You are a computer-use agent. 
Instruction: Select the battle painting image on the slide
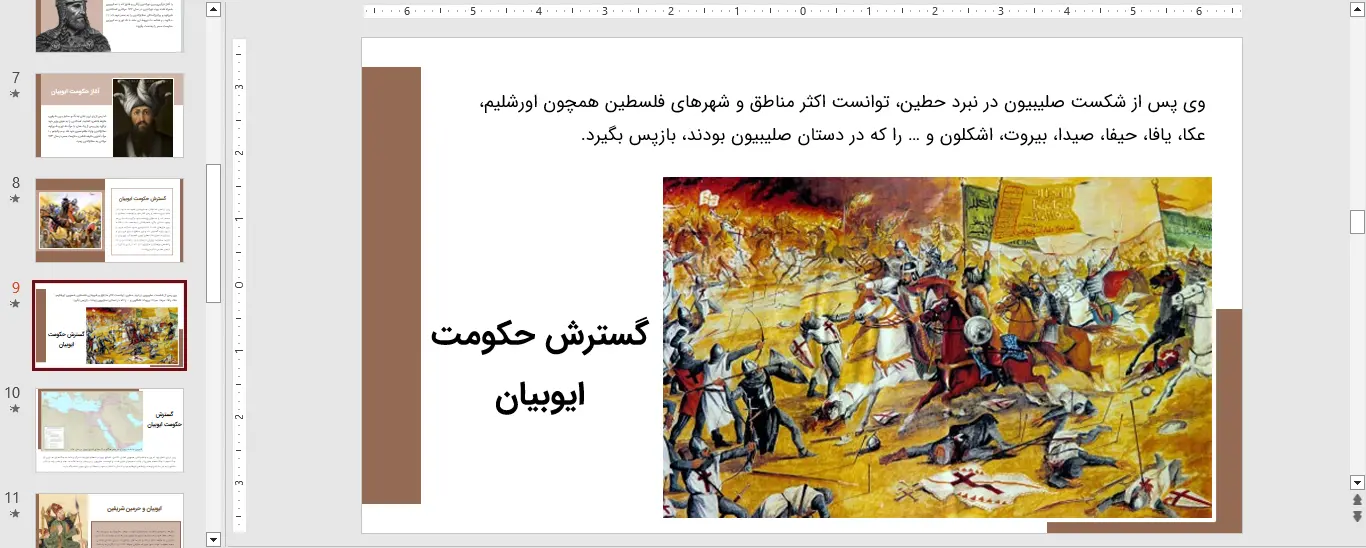click(x=937, y=347)
